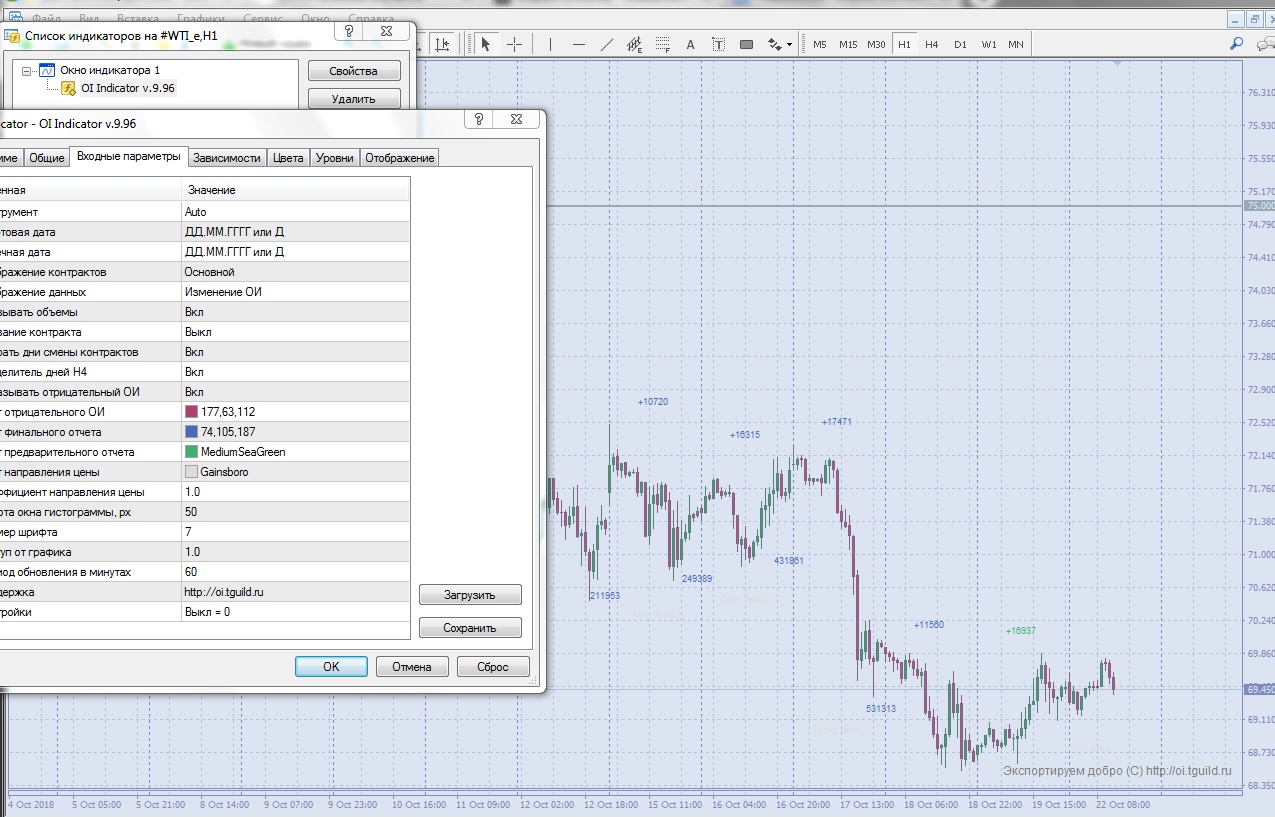This screenshot has height=817, width=1275.
Task: Switch to the 'Уровни' tab
Action: pyautogui.click(x=335, y=158)
